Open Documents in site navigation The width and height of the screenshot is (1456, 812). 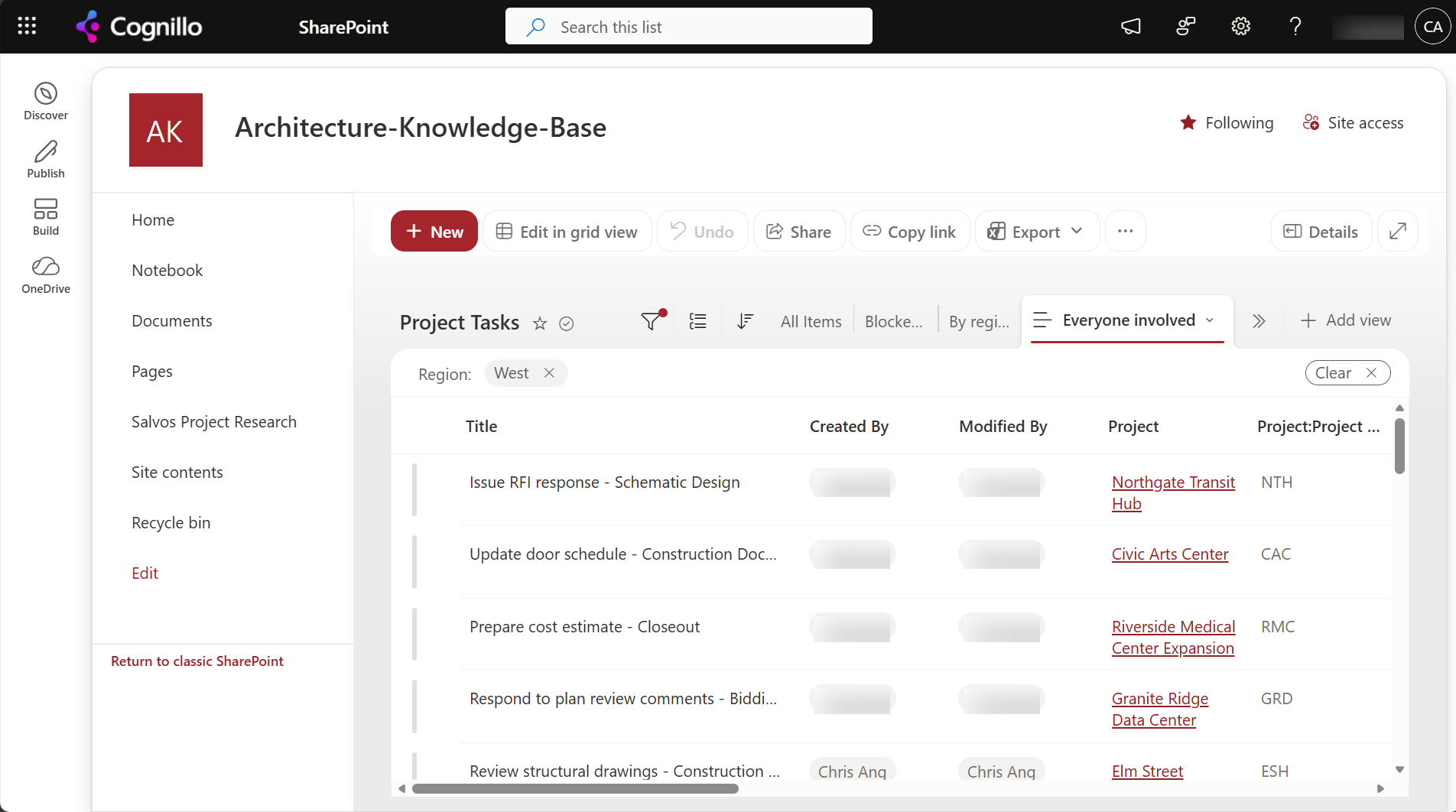click(x=172, y=321)
